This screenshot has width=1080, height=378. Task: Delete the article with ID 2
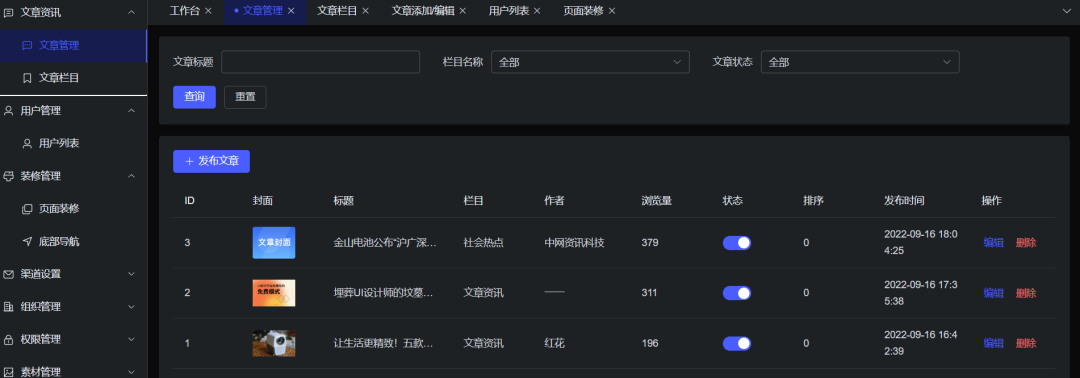click(1026, 293)
